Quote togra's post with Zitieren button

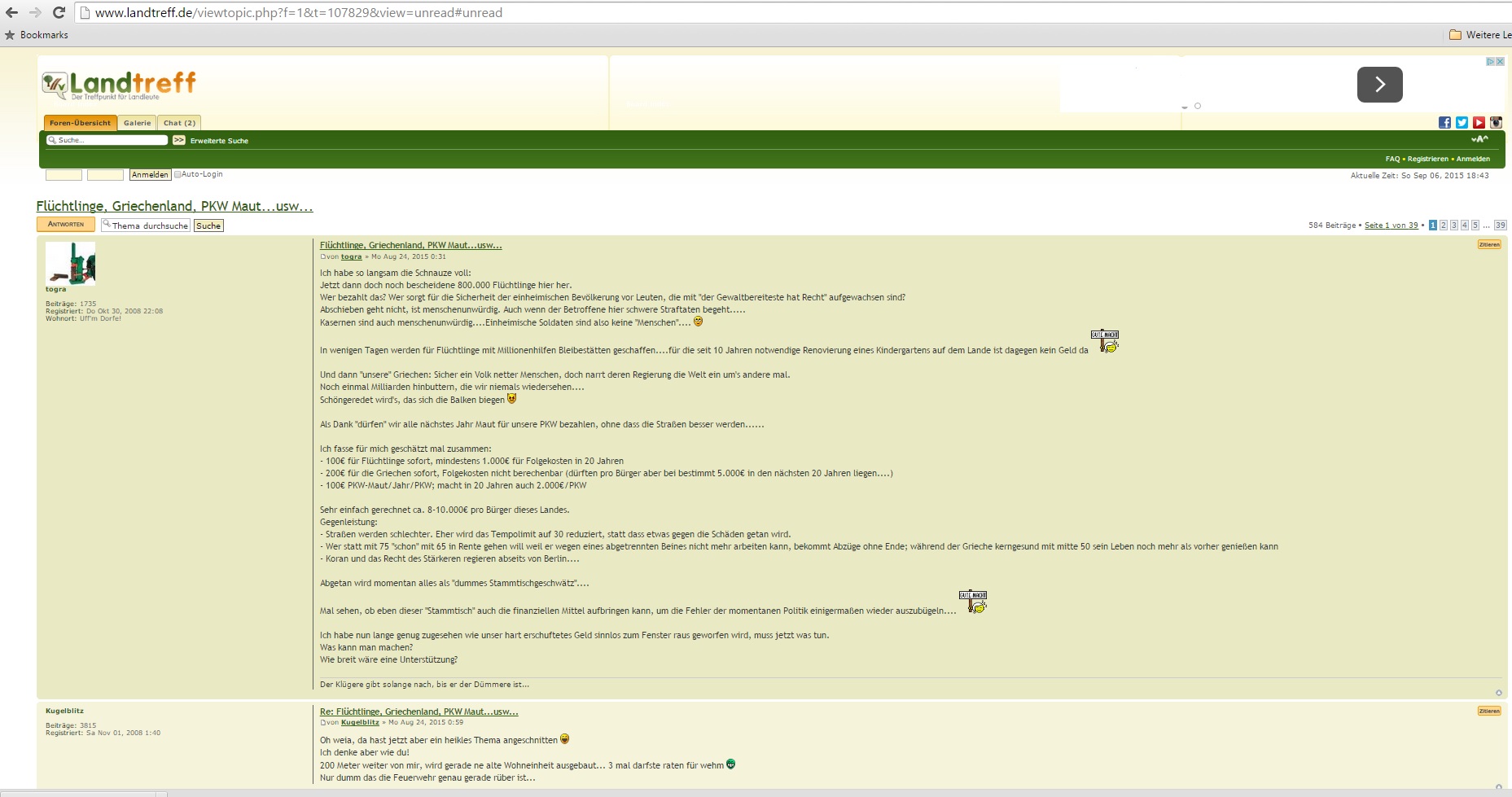point(1489,244)
